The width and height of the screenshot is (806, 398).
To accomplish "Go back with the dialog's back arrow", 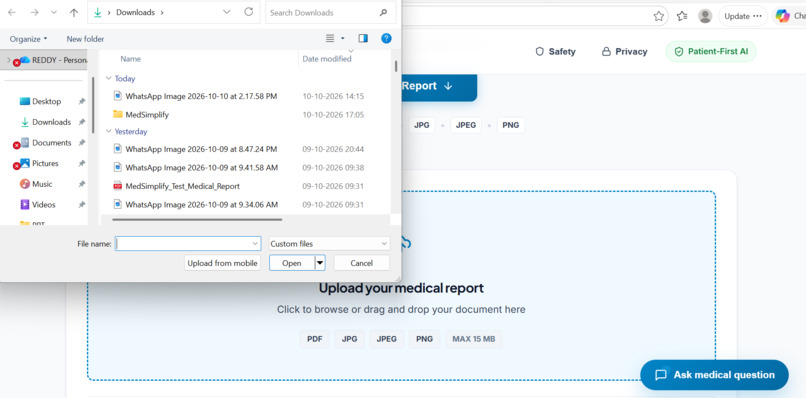I will pos(12,13).
